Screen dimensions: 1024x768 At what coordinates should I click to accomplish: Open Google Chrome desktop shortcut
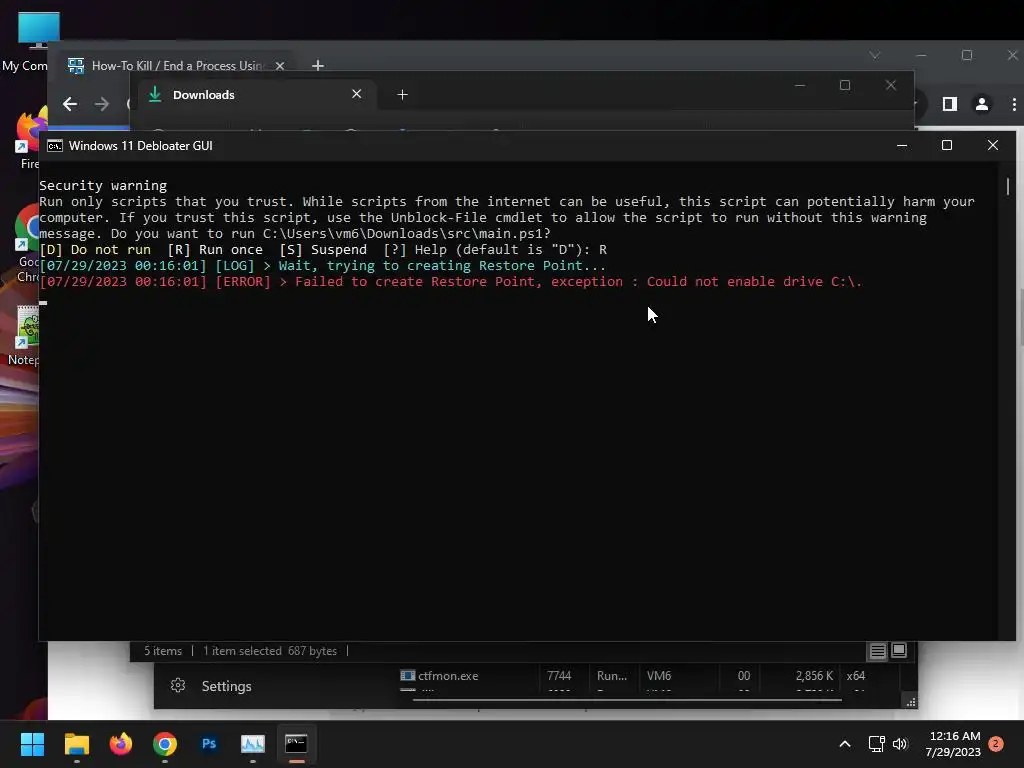tap(26, 245)
